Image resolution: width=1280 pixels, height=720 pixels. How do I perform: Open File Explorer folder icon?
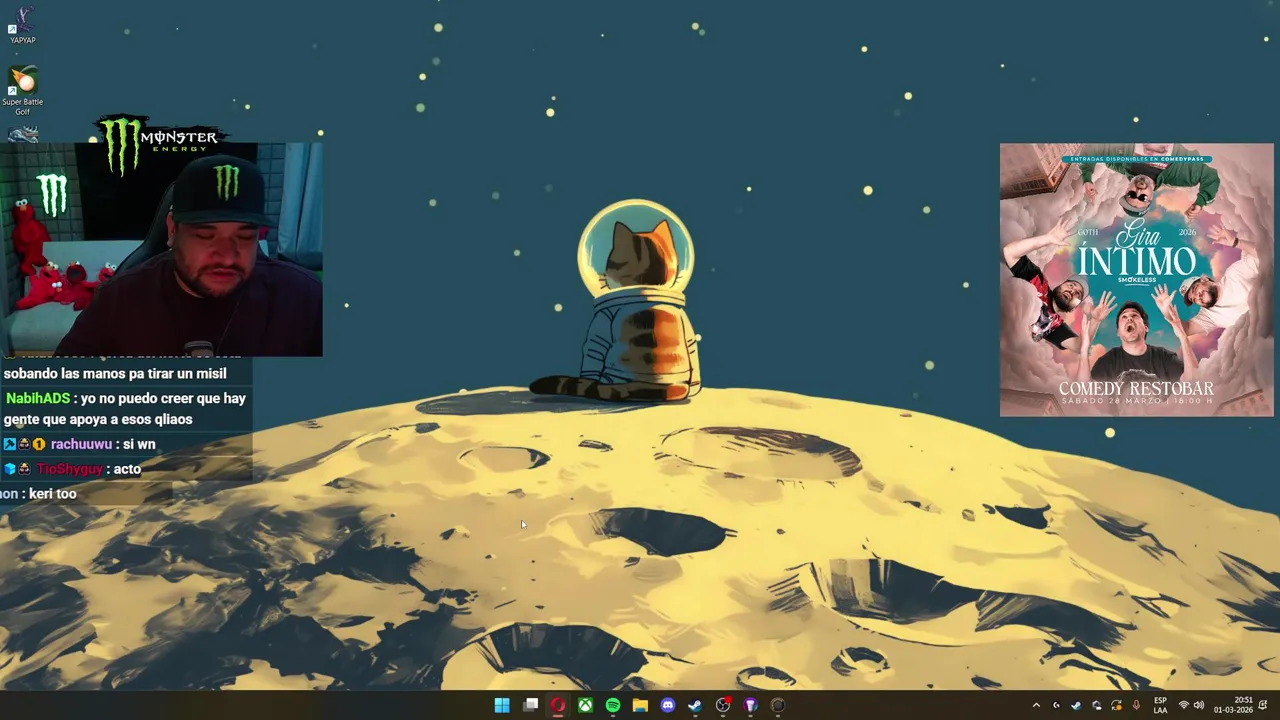(x=640, y=705)
